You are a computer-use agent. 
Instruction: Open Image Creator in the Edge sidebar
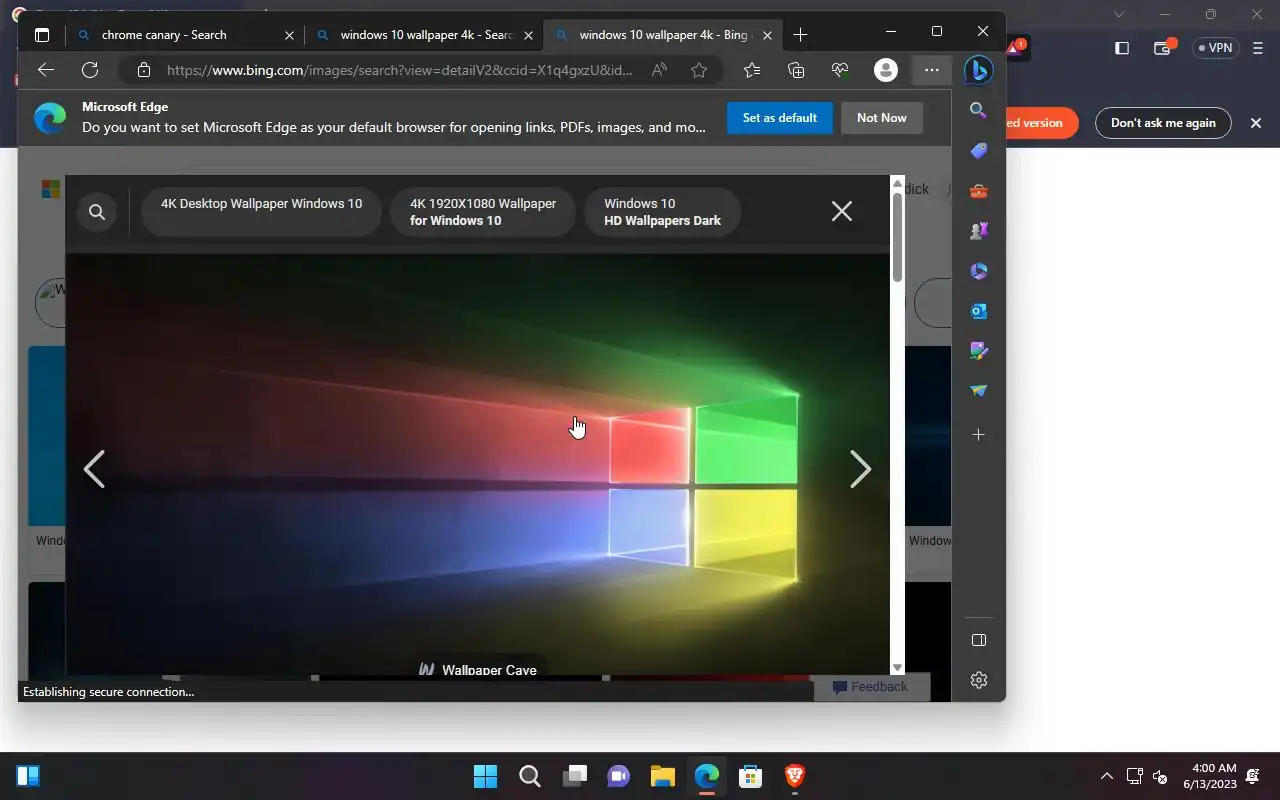click(978, 350)
